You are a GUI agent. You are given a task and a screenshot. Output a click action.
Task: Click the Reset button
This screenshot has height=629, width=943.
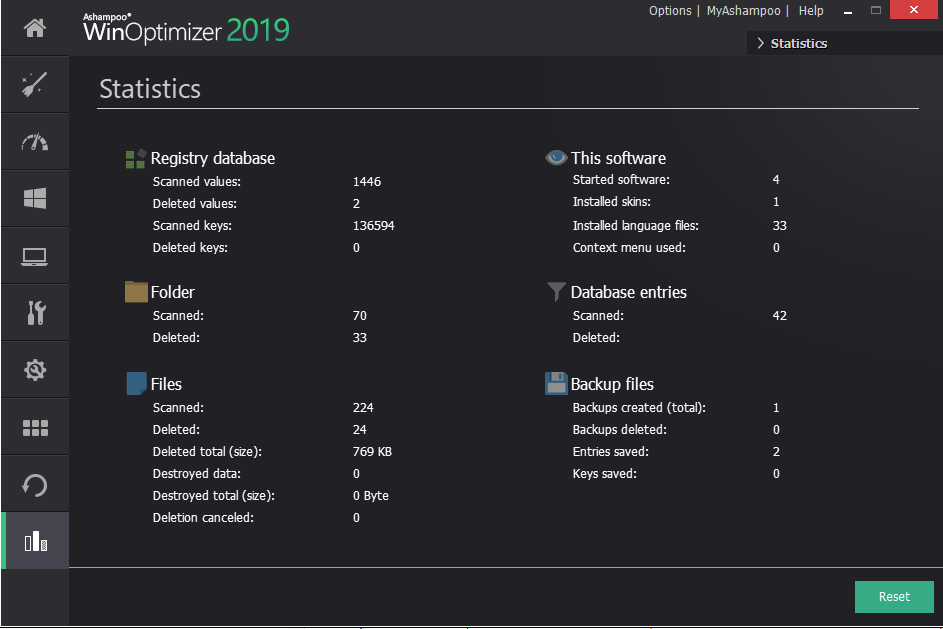(894, 597)
